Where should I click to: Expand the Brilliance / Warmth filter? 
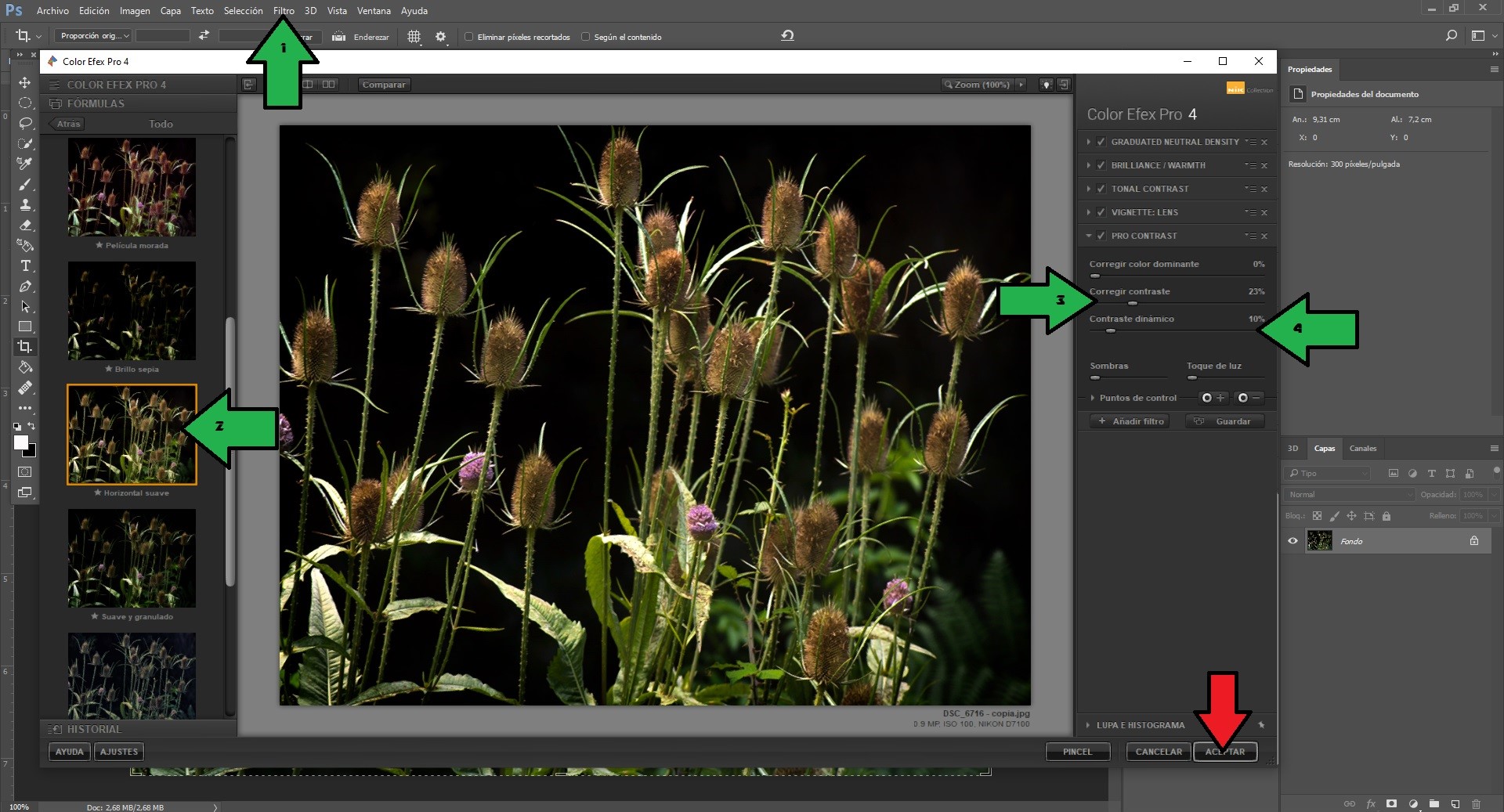pos(1089,165)
